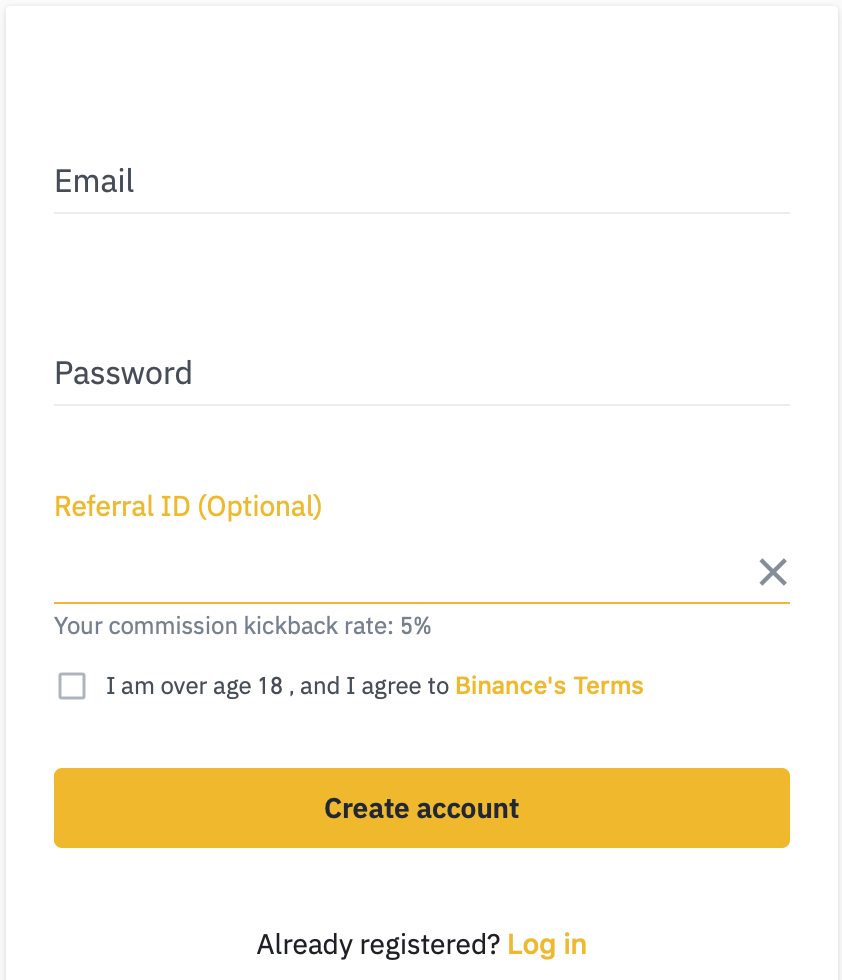Click the commission kickback rate text

coord(225,627)
